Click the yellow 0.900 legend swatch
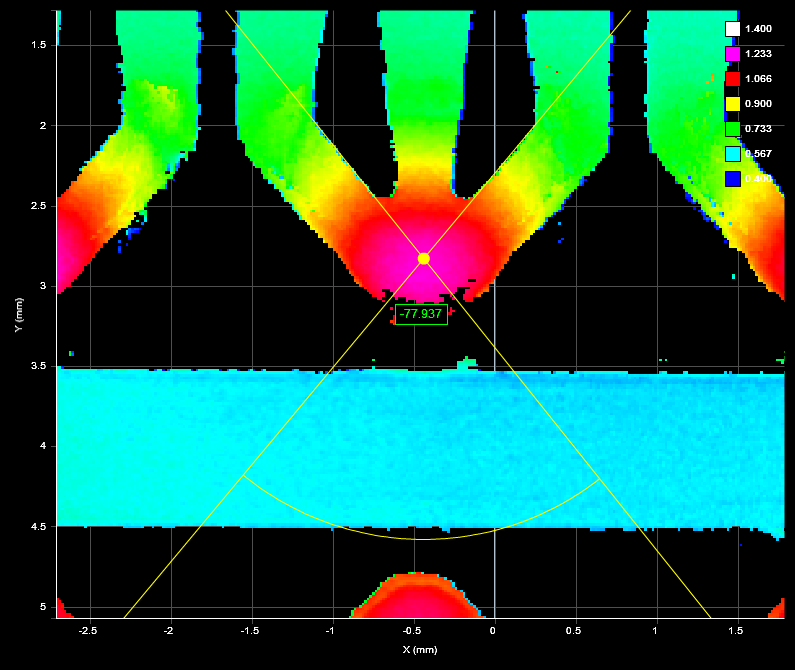The width and height of the screenshot is (795, 670). (733, 103)
